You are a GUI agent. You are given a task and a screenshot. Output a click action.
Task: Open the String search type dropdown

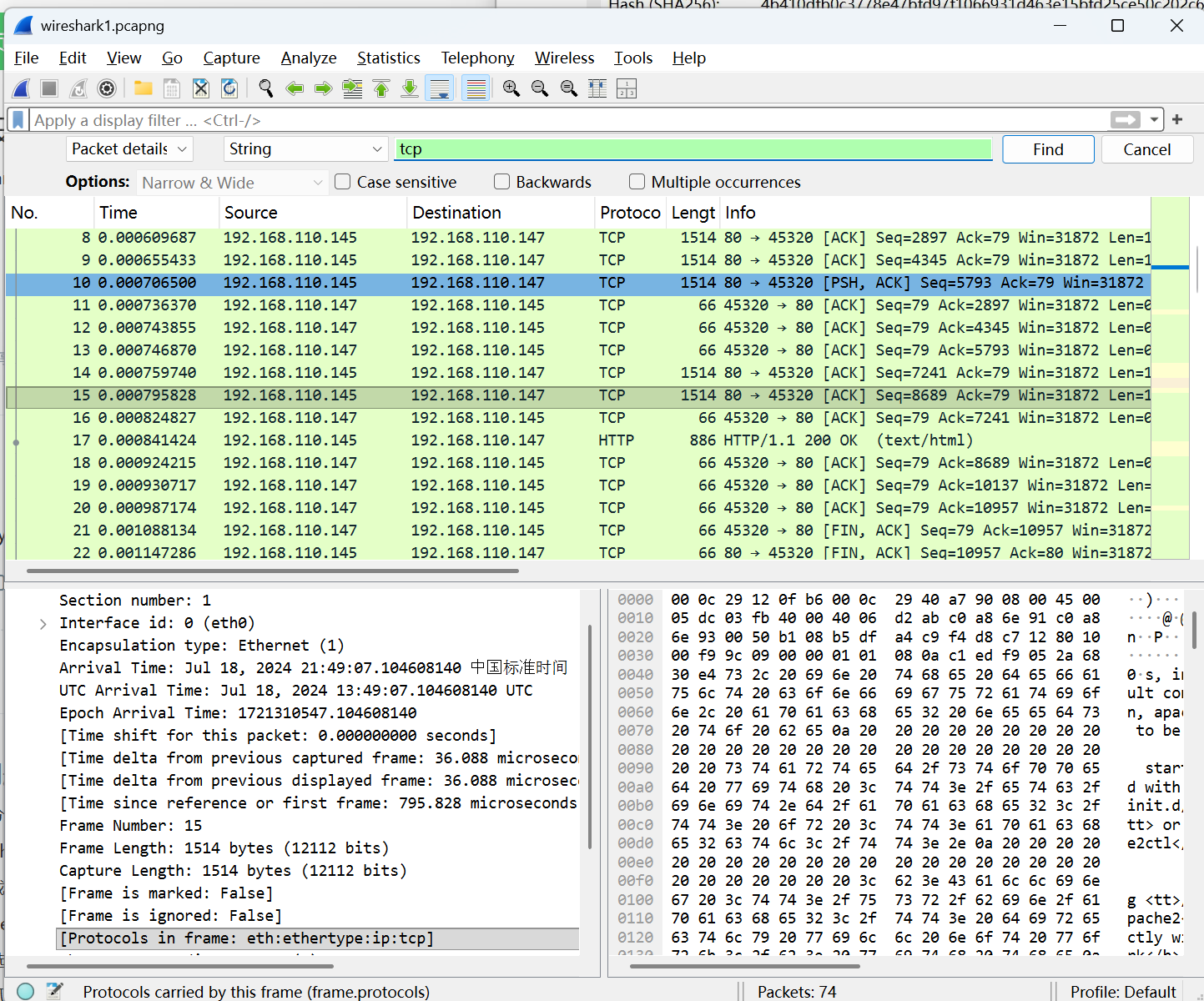click(305, 149)
